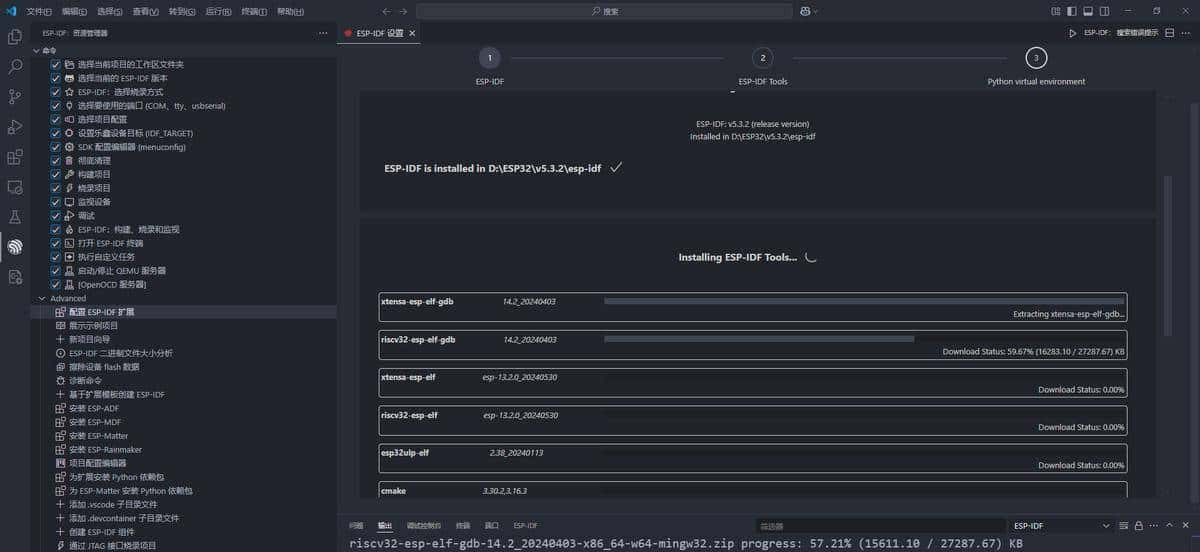This screenshot has height=552, width=1200.
Task: Click the output panel filter field
Action: pyautogui.click(x=880, y=525)
